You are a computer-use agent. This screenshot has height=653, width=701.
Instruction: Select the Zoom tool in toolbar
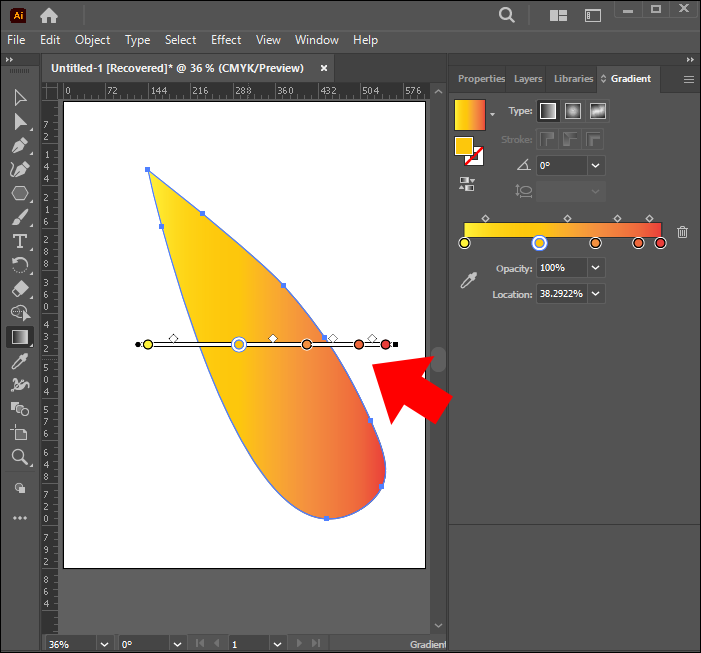click(x=20, y=457)
